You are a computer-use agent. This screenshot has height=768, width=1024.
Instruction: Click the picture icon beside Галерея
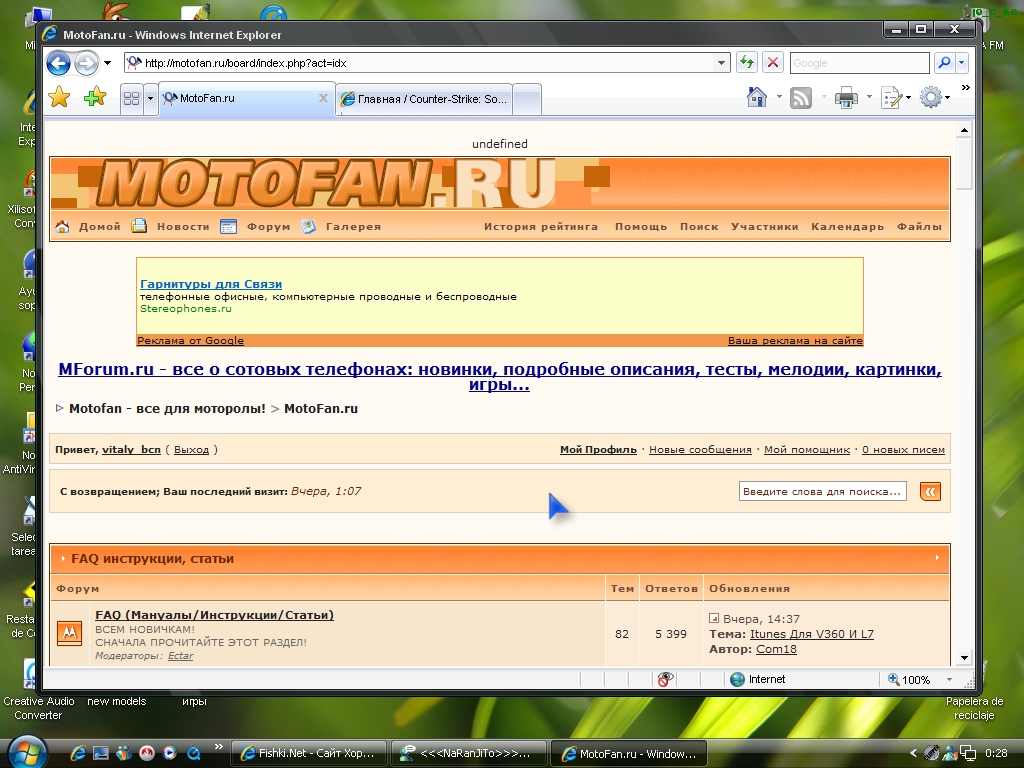309,226
